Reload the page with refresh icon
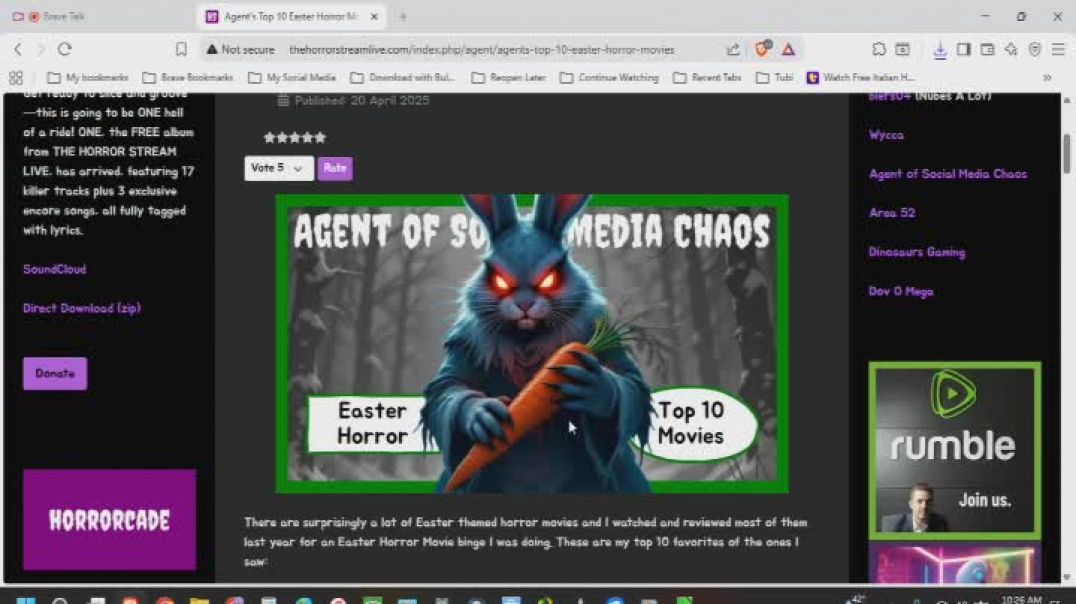The width and height of the screenshot is (1076, 604). (65, 49)
